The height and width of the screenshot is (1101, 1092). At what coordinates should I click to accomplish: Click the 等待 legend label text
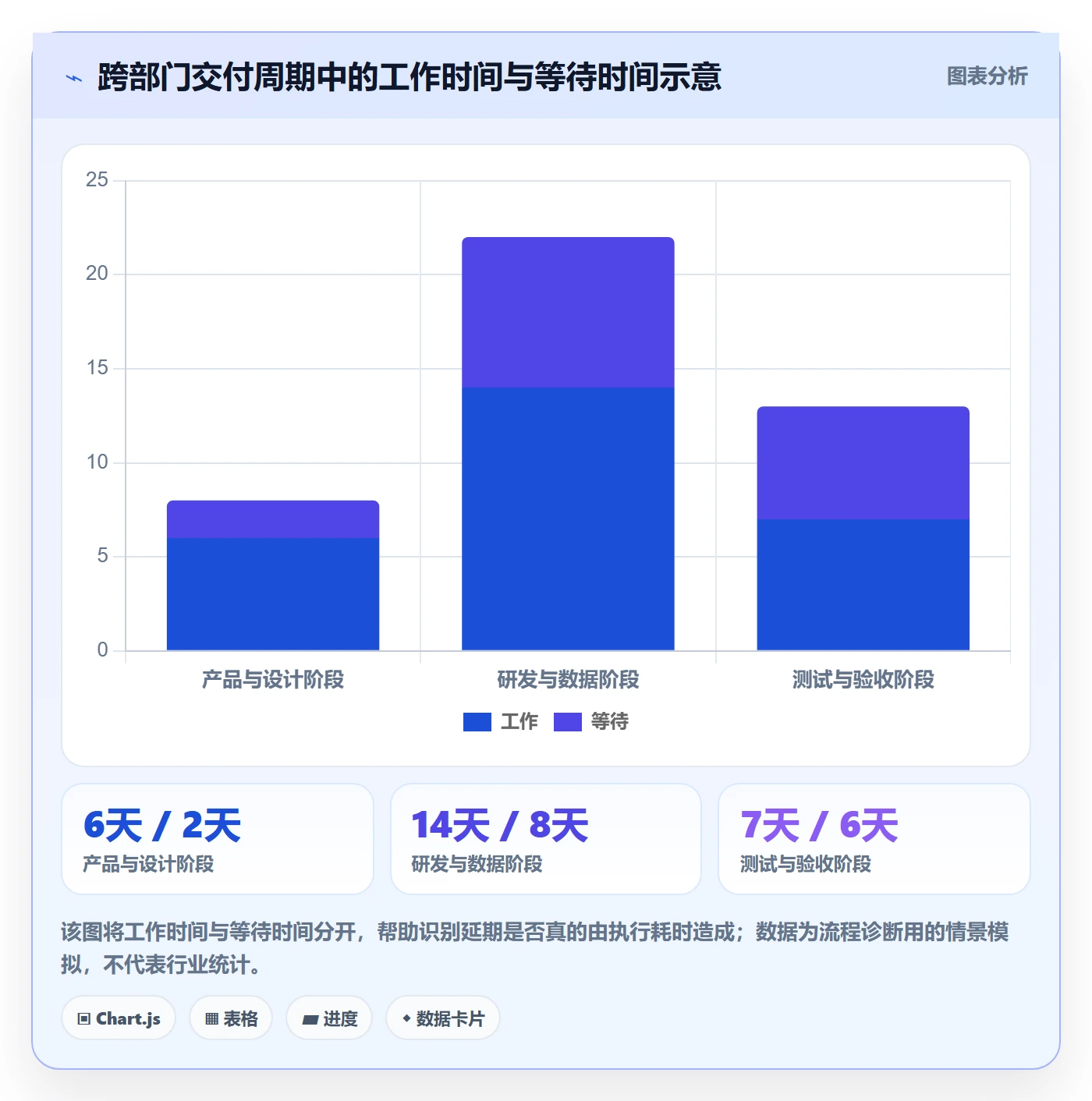(610, 722)
